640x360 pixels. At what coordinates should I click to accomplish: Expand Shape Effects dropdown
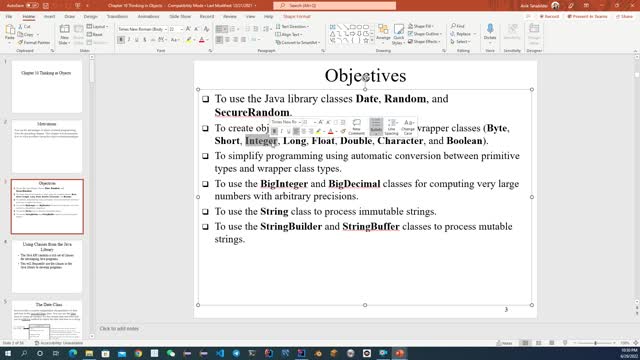tap(424, 42)
